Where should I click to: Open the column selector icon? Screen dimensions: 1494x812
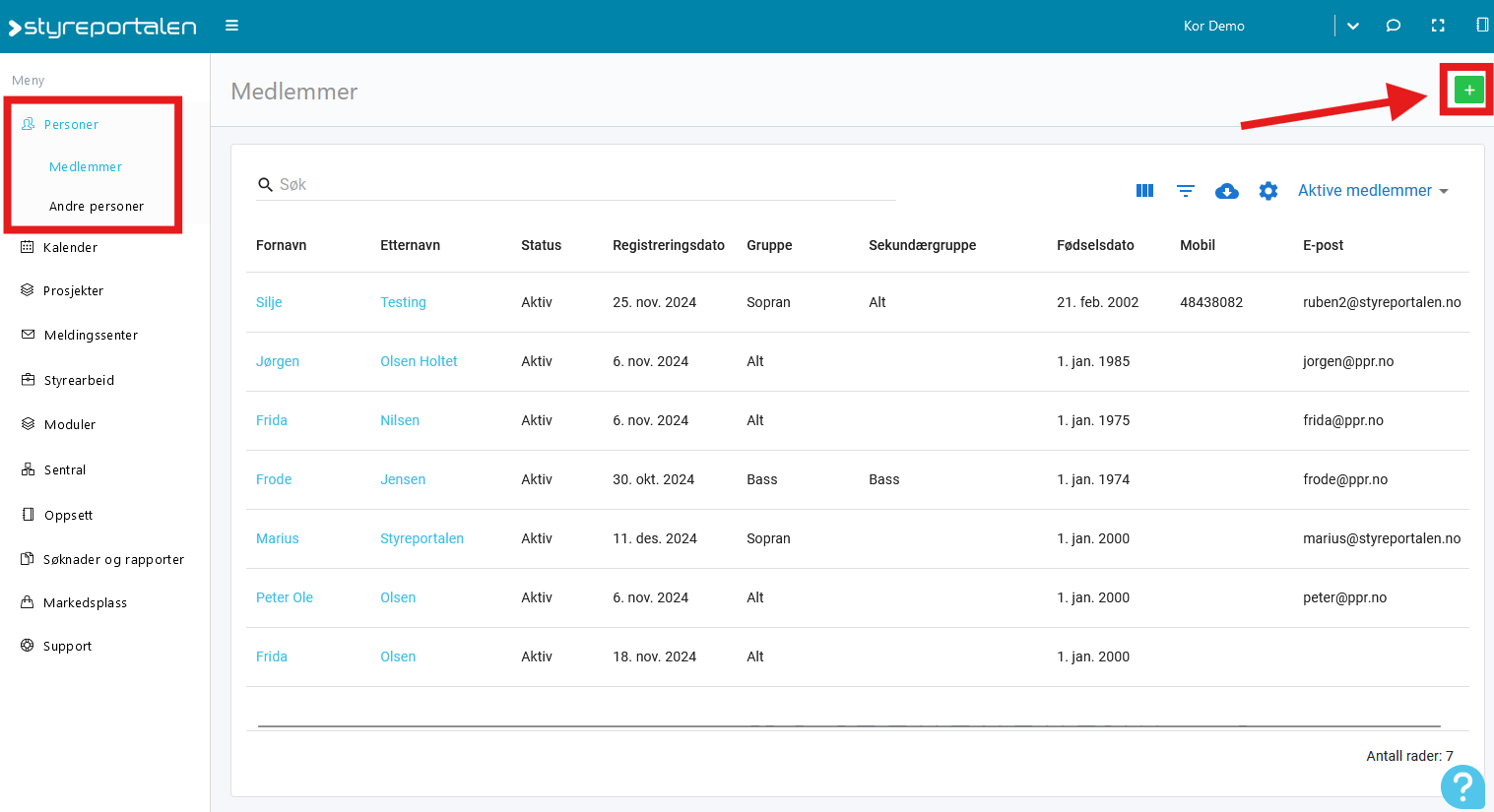[1144, 191]
